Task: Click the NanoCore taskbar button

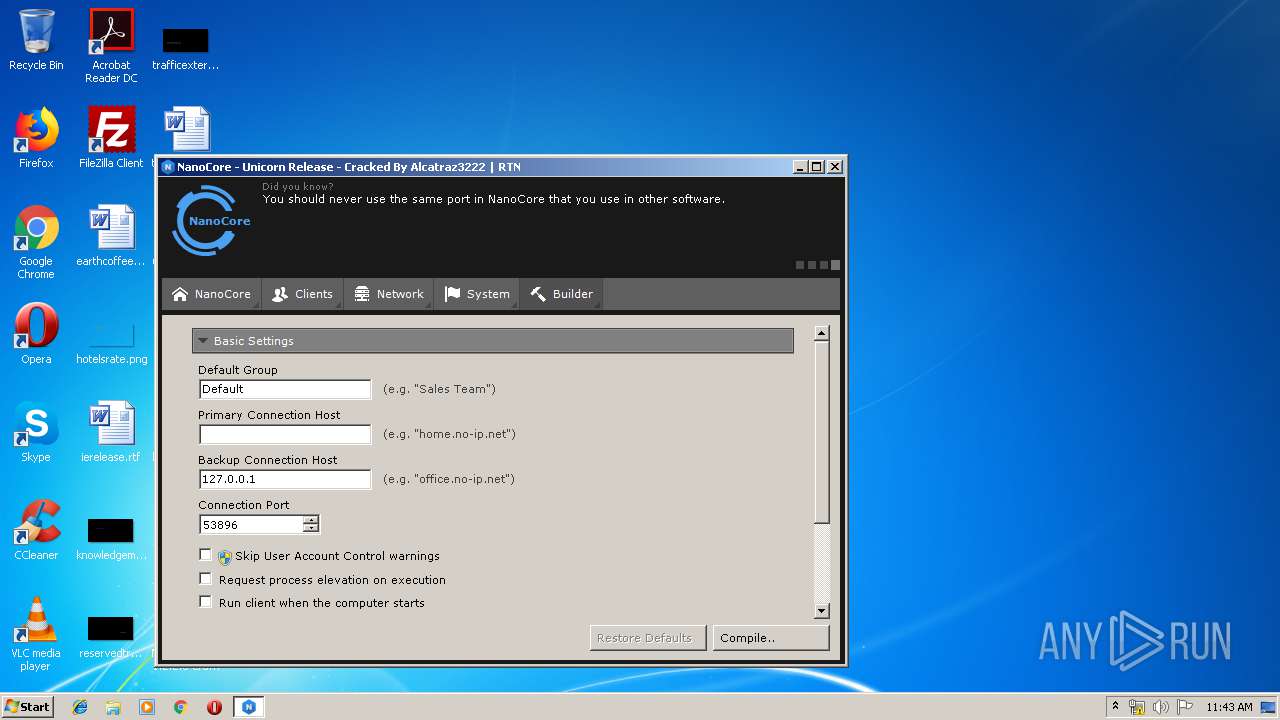Action: 249,707
